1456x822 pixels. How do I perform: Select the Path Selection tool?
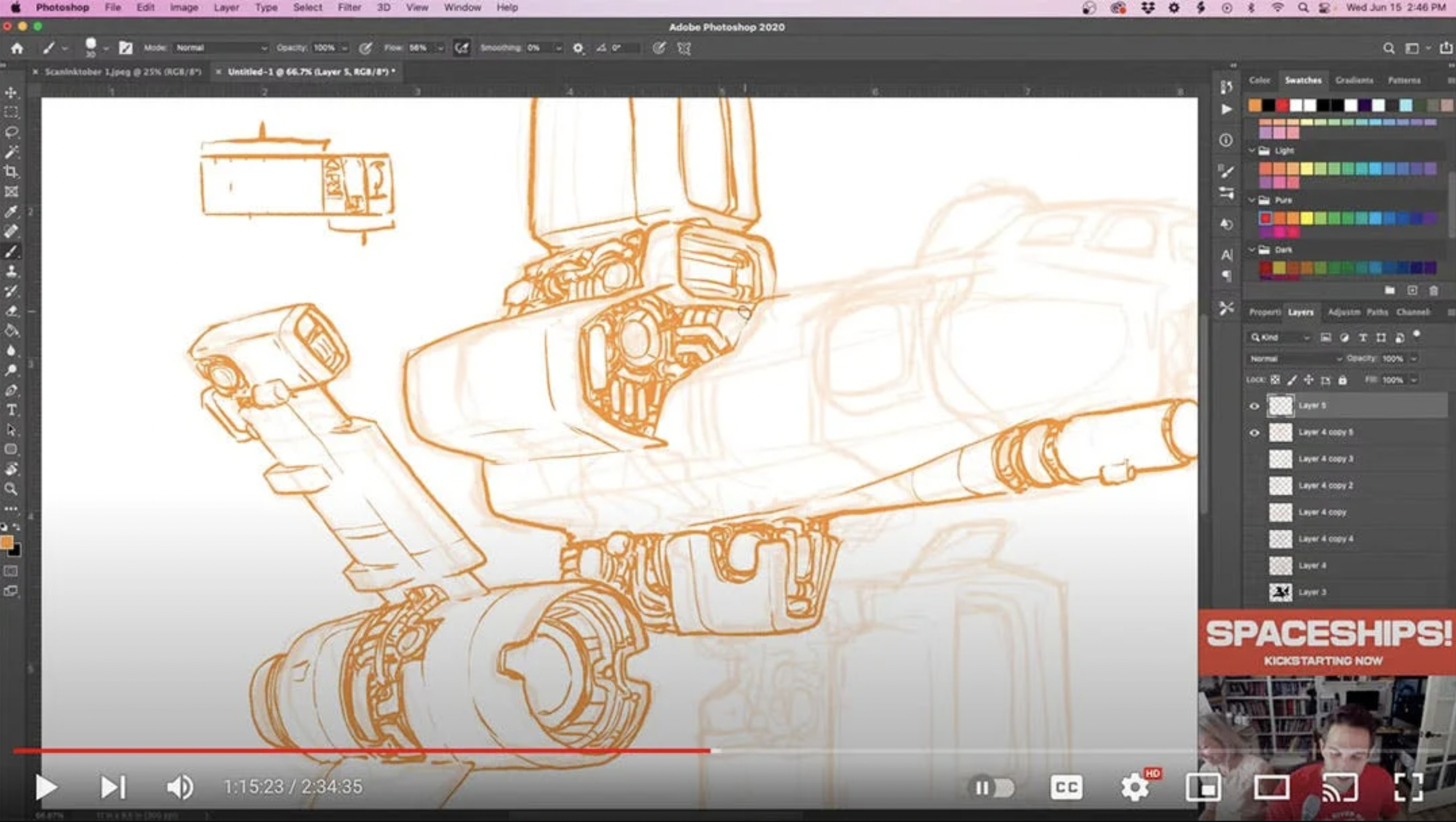[11, 430]
